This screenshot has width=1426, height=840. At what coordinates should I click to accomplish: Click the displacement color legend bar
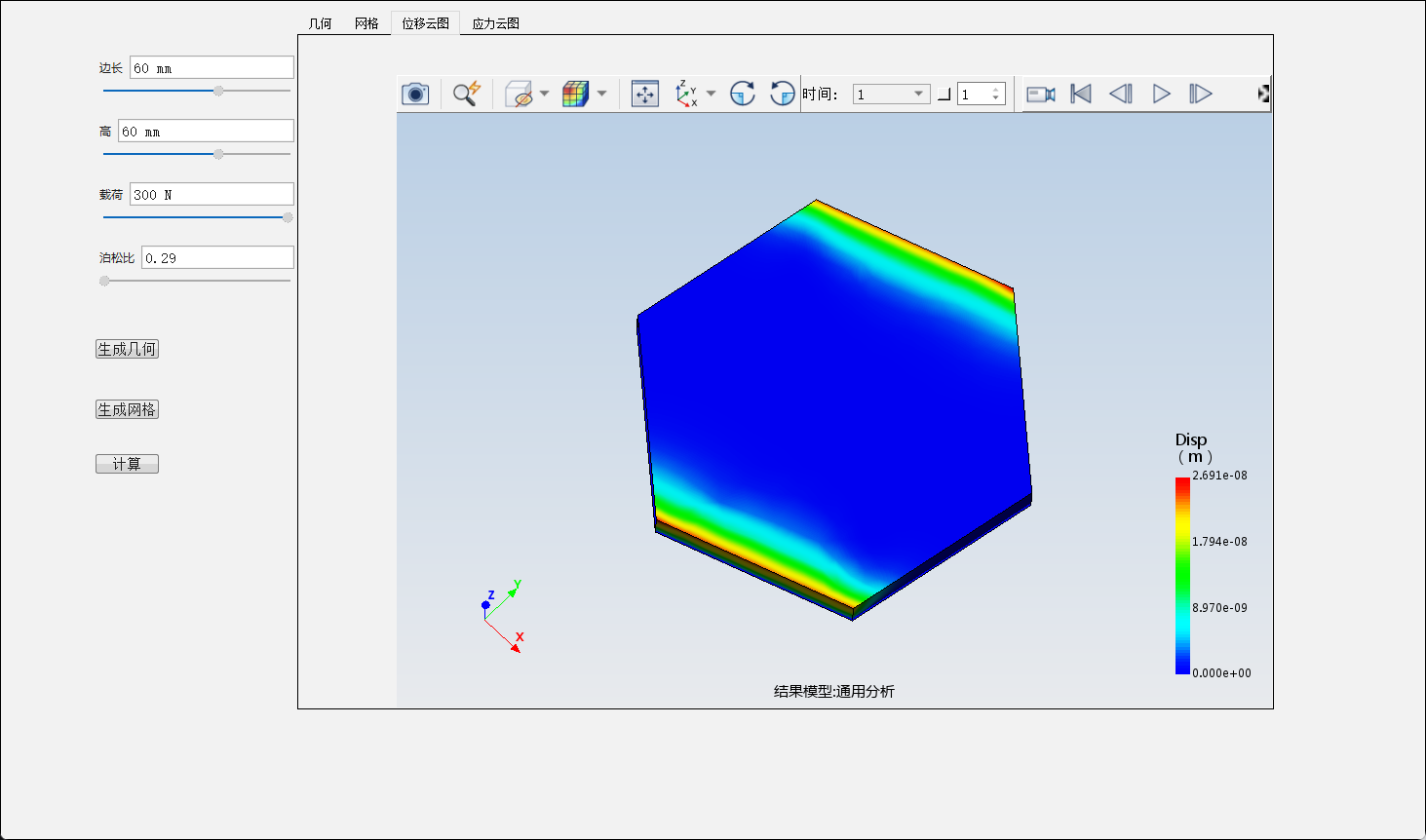(1182, 575)
